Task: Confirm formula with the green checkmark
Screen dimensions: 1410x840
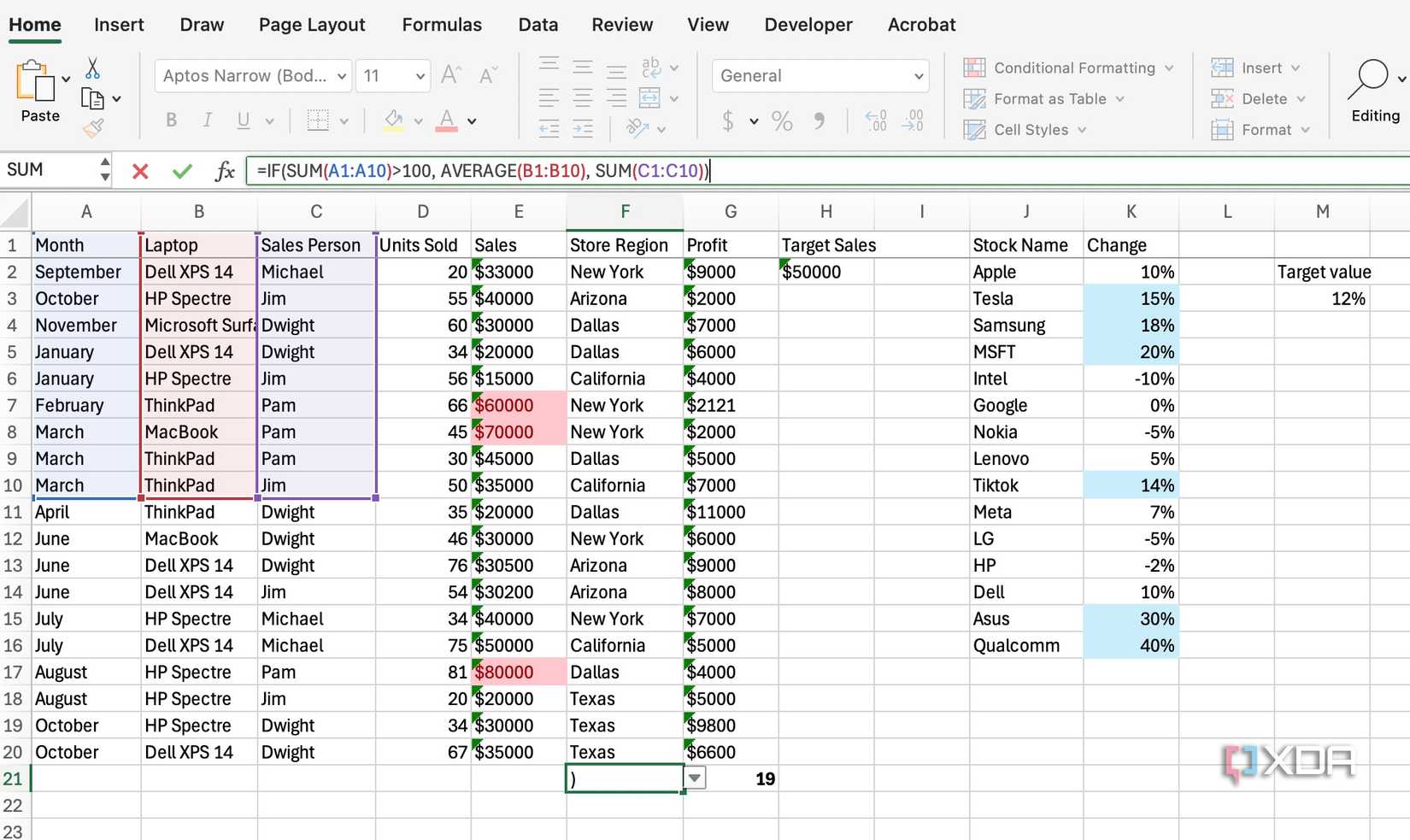Action: (182, 171)
